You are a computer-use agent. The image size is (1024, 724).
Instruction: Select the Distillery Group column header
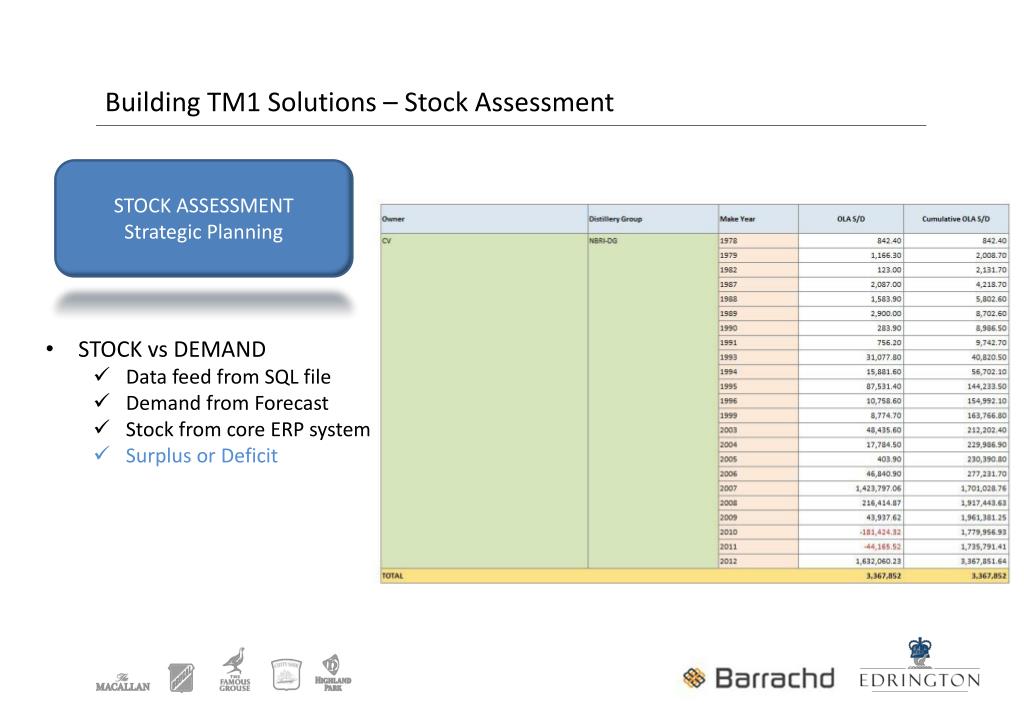pos(653,219)
